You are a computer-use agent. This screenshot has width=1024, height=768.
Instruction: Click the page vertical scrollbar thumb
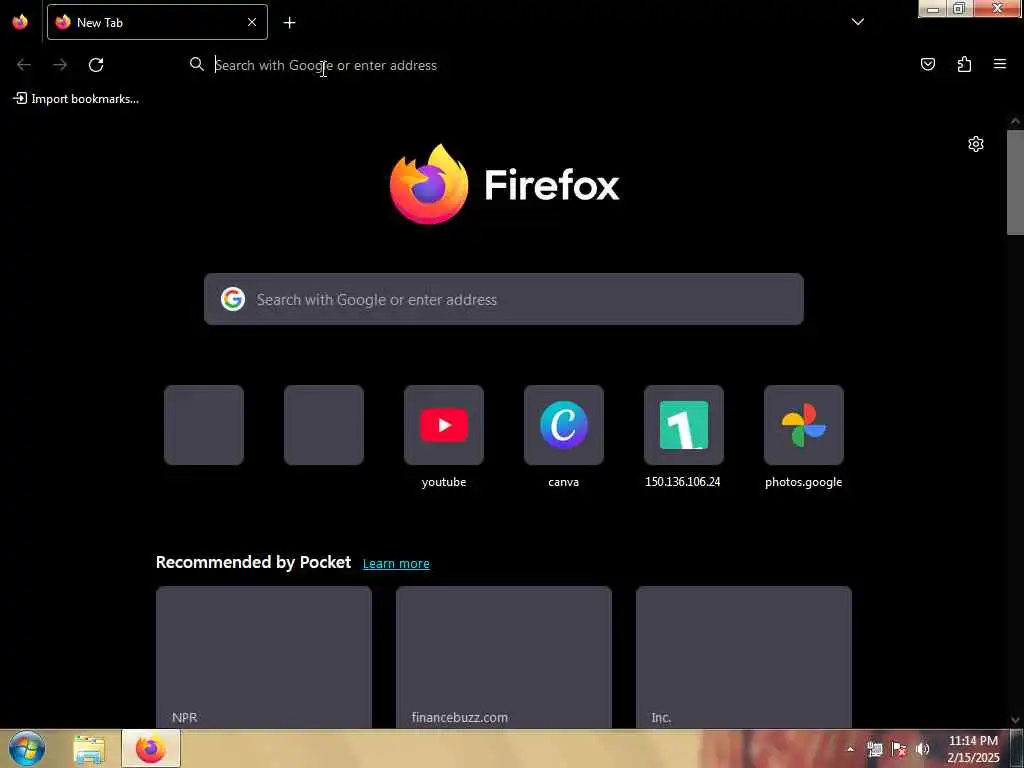coord(1015,182)
